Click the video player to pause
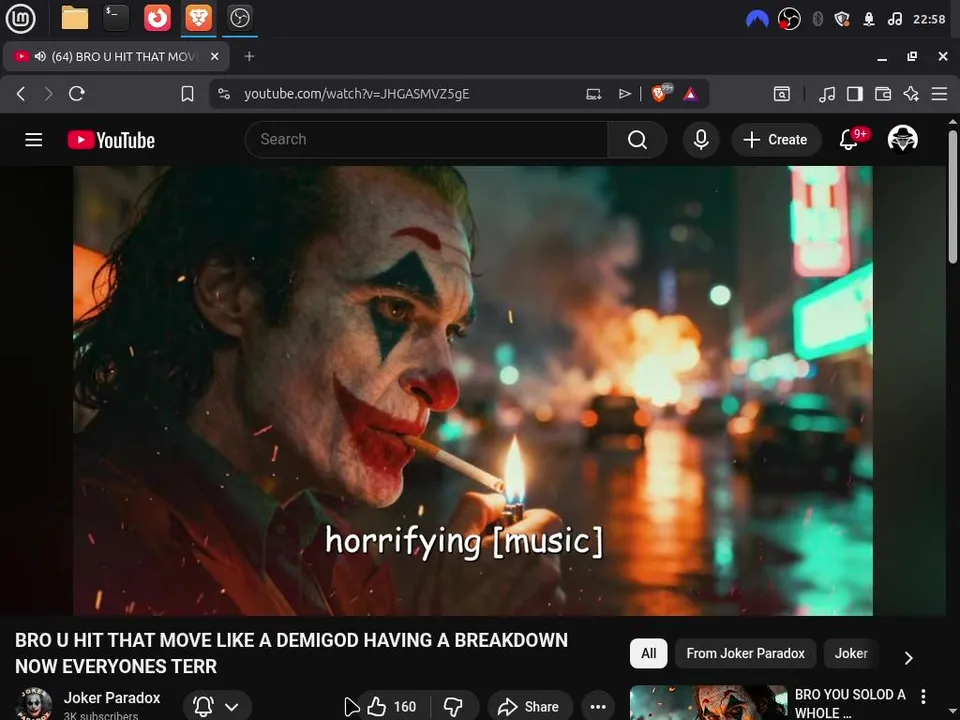Viewport: 960px width, 720px height. 473,391
